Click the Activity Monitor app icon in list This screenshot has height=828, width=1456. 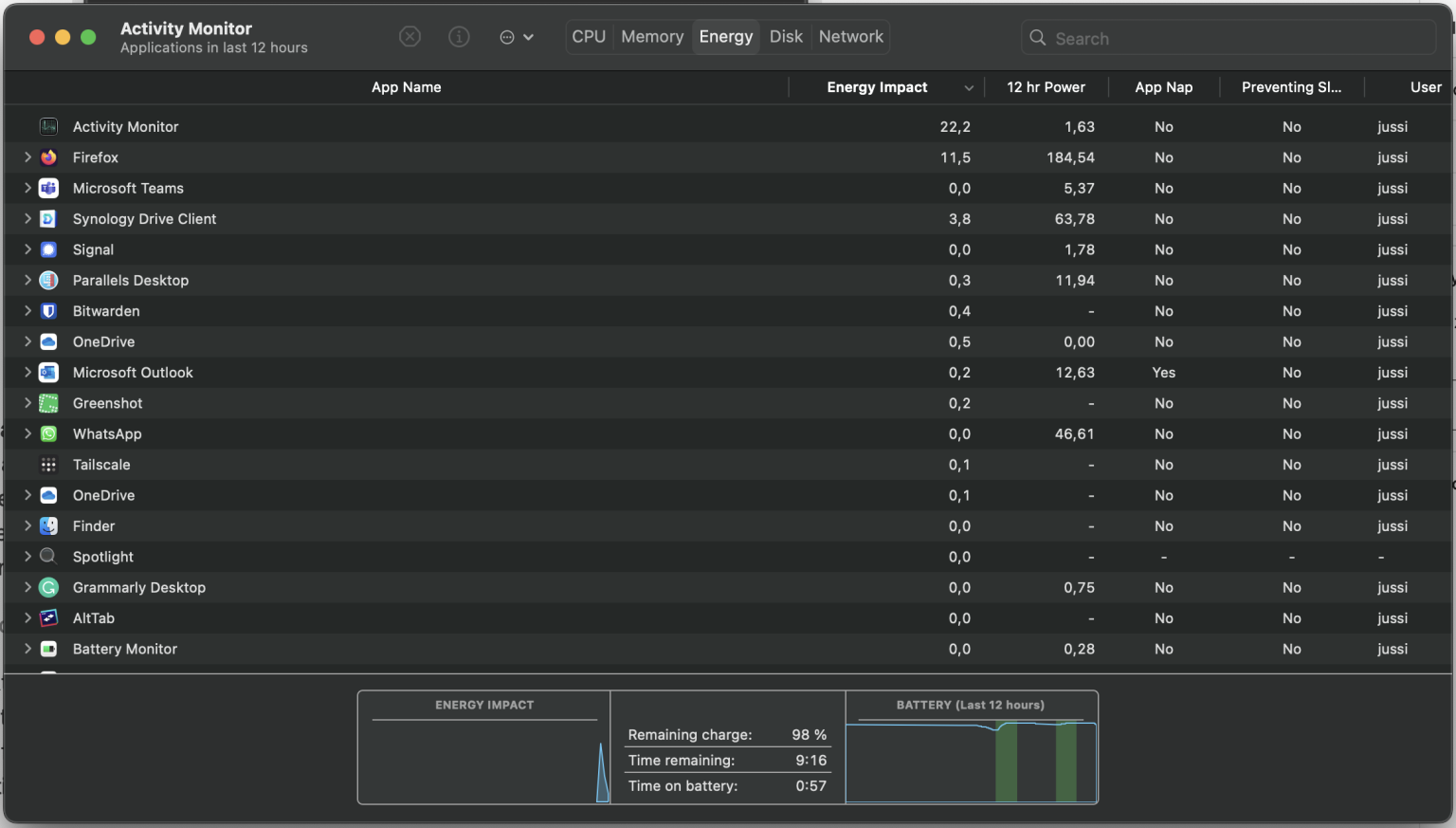click(48, 126)
